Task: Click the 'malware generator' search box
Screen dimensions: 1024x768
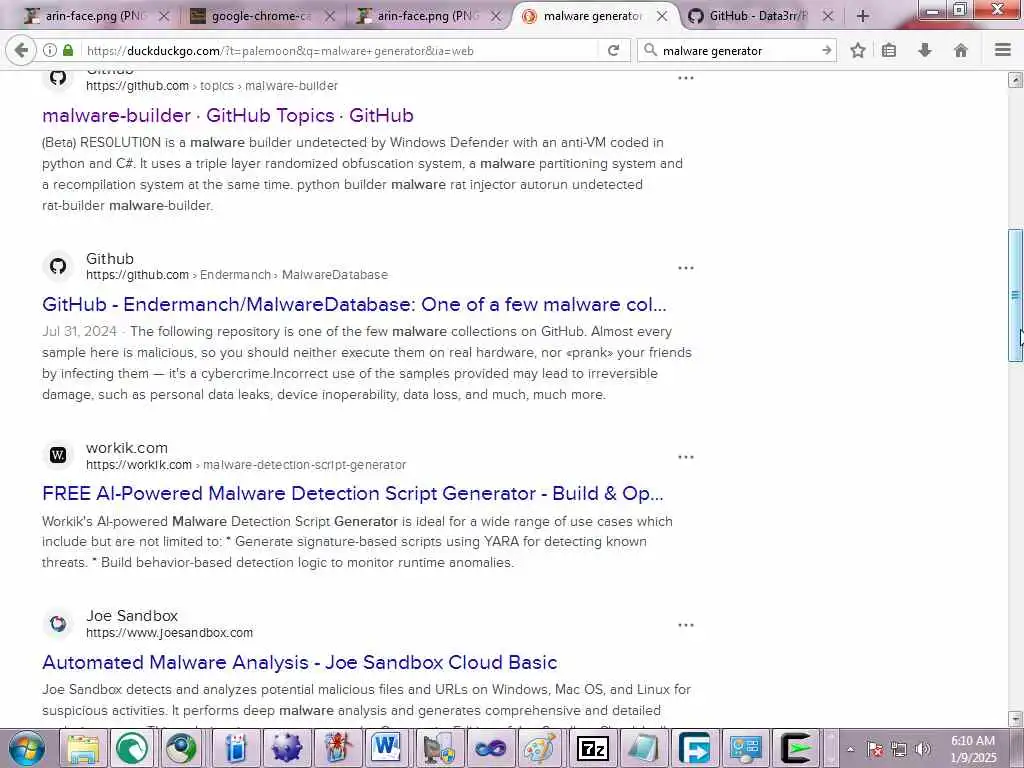Action: tap(738, 50)
